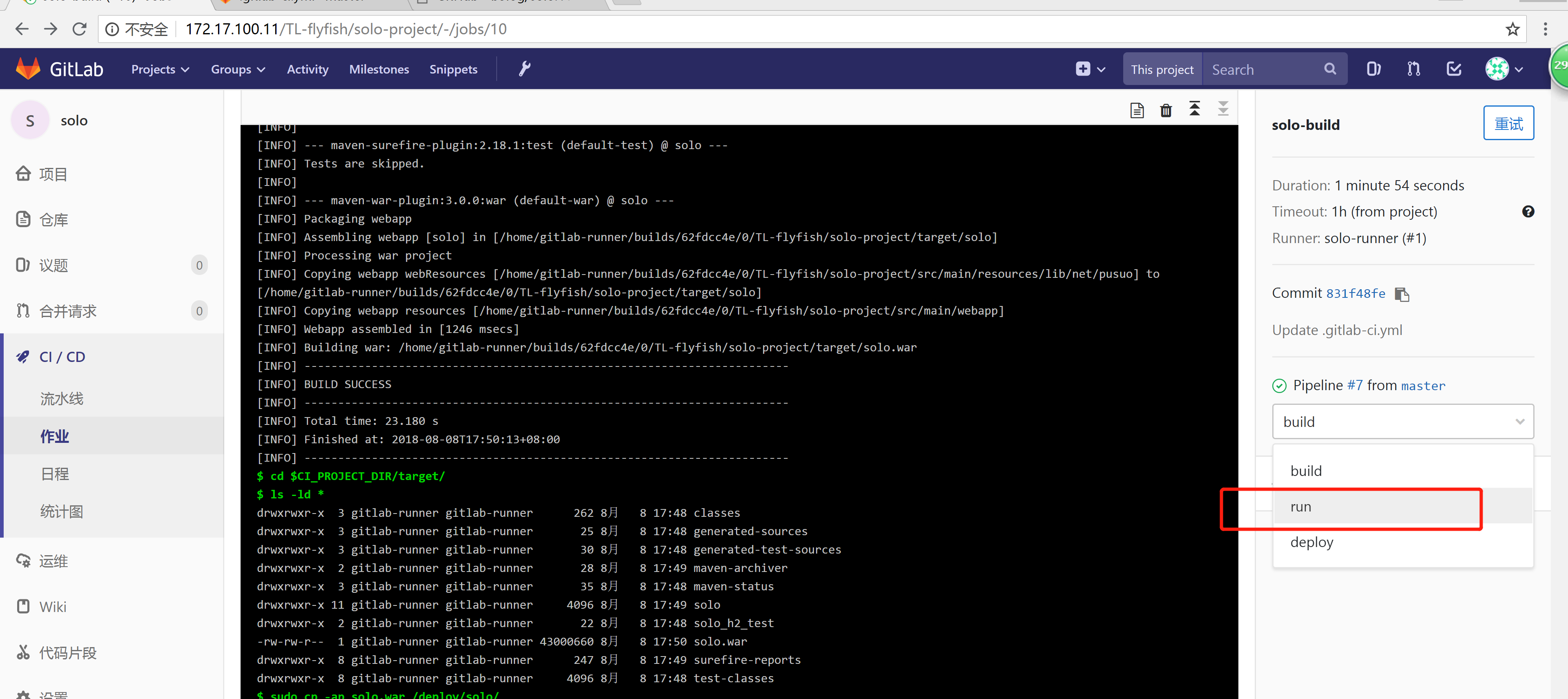Expand the Projects dropdown menu

click(159, 69)
